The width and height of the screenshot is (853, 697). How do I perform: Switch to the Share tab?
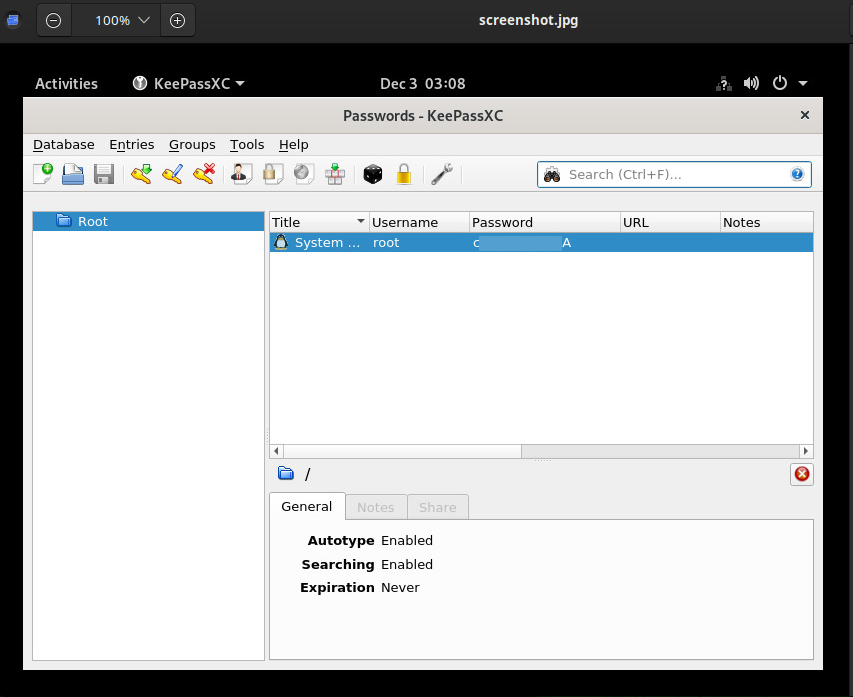pyautogui.click(x=438, y=507)
